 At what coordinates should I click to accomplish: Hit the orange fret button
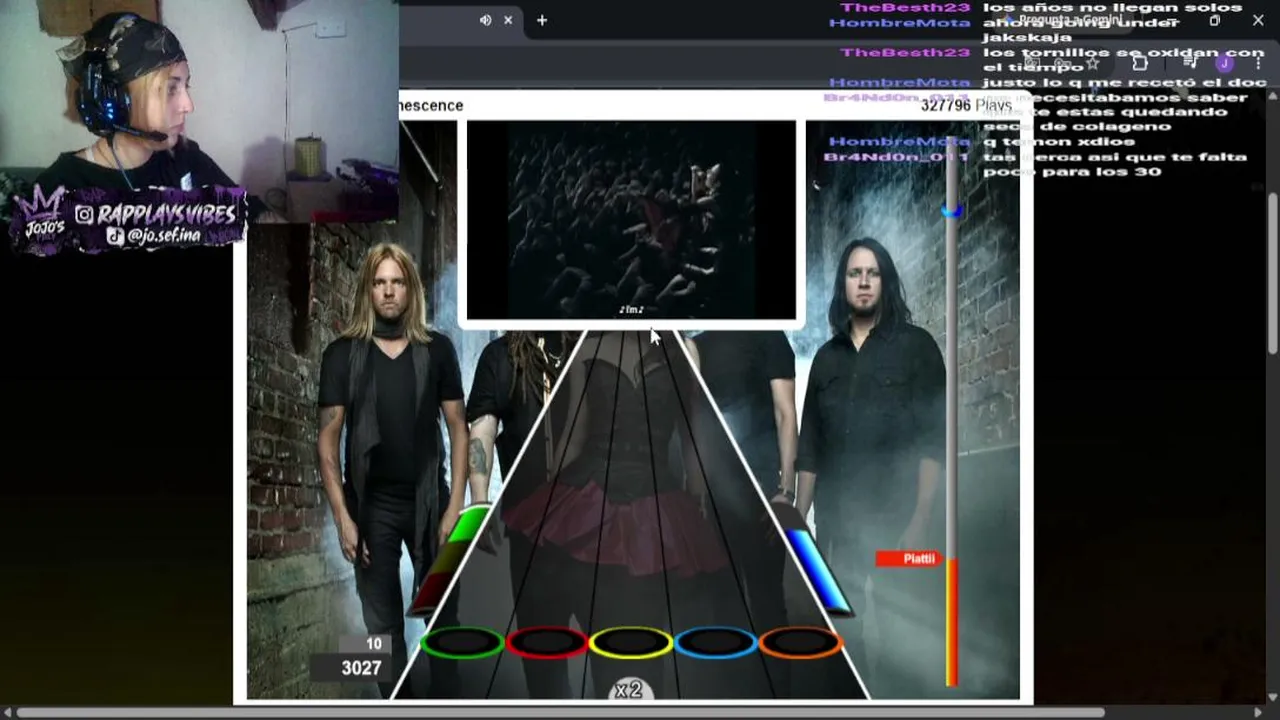[799, 643]
